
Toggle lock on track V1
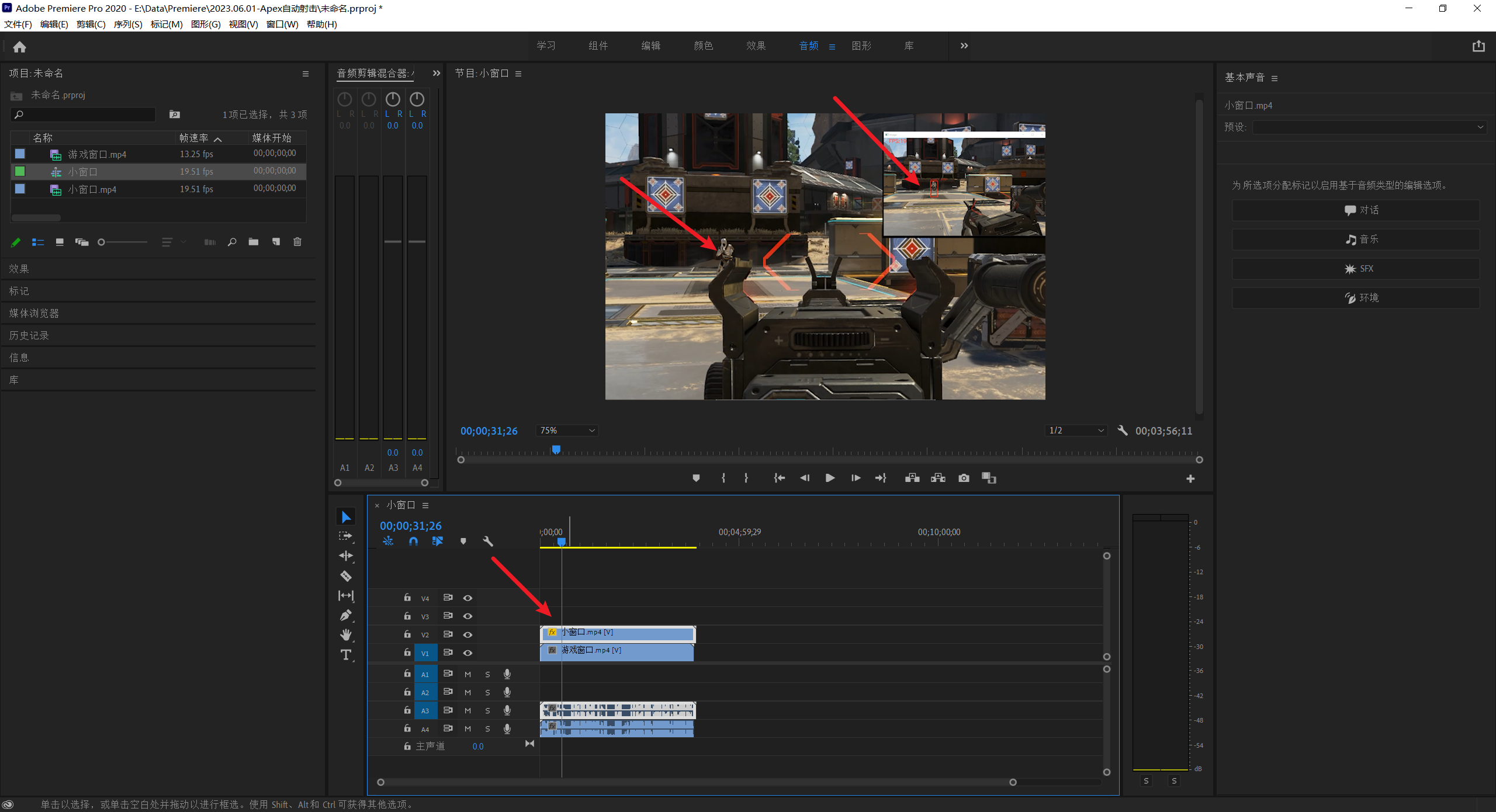[x=407, y=653]
